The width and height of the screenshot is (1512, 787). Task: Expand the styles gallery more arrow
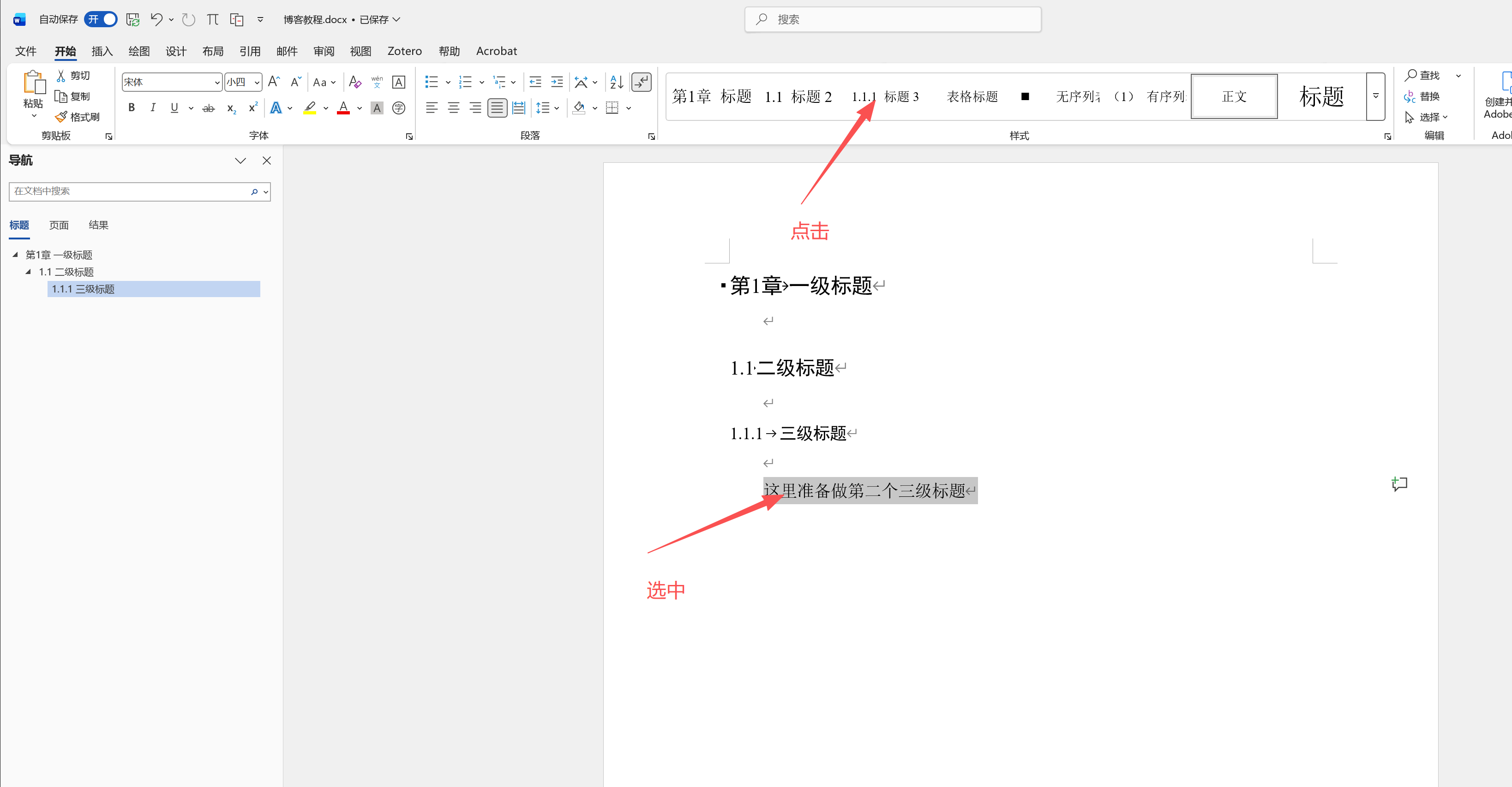(x=1375, y=96)
